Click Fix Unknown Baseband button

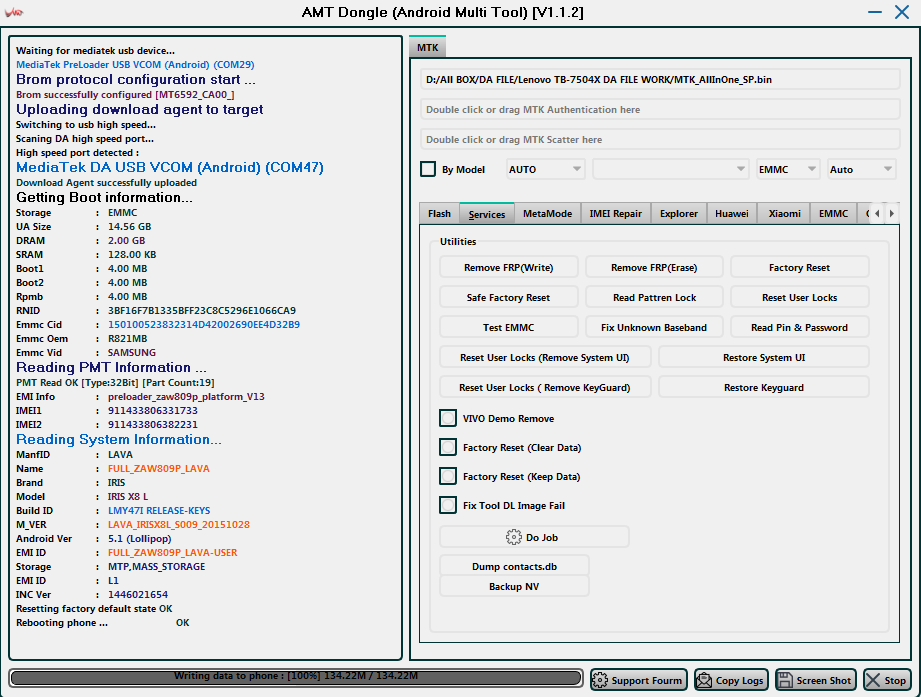tap(654, 327)
